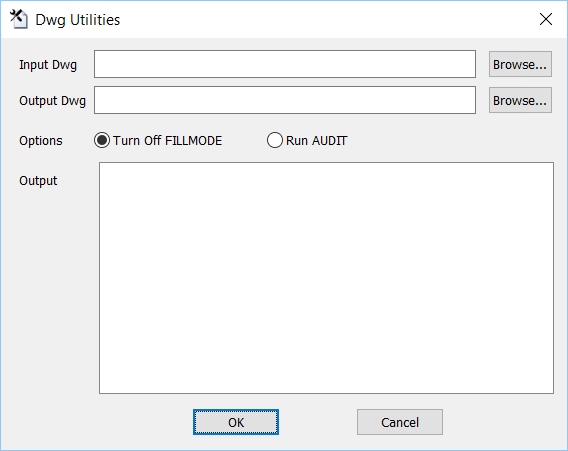This screenshot has height=451, width=568.
Task: Click the 'Turn Off FILLMODE' label text
Action: 167,141
